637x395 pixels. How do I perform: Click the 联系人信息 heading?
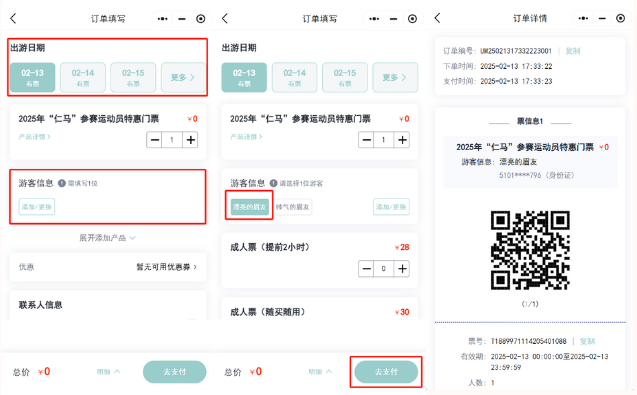coord(40,305)
